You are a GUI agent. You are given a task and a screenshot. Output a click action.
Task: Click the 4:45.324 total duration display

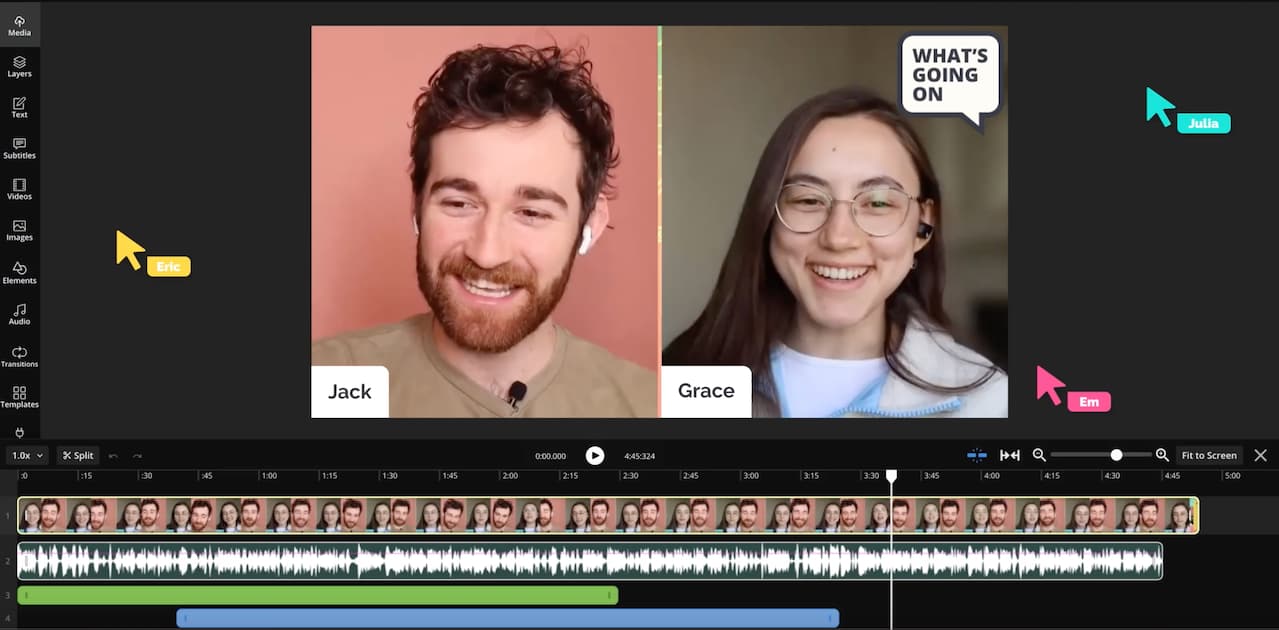(x=640, y=456)
